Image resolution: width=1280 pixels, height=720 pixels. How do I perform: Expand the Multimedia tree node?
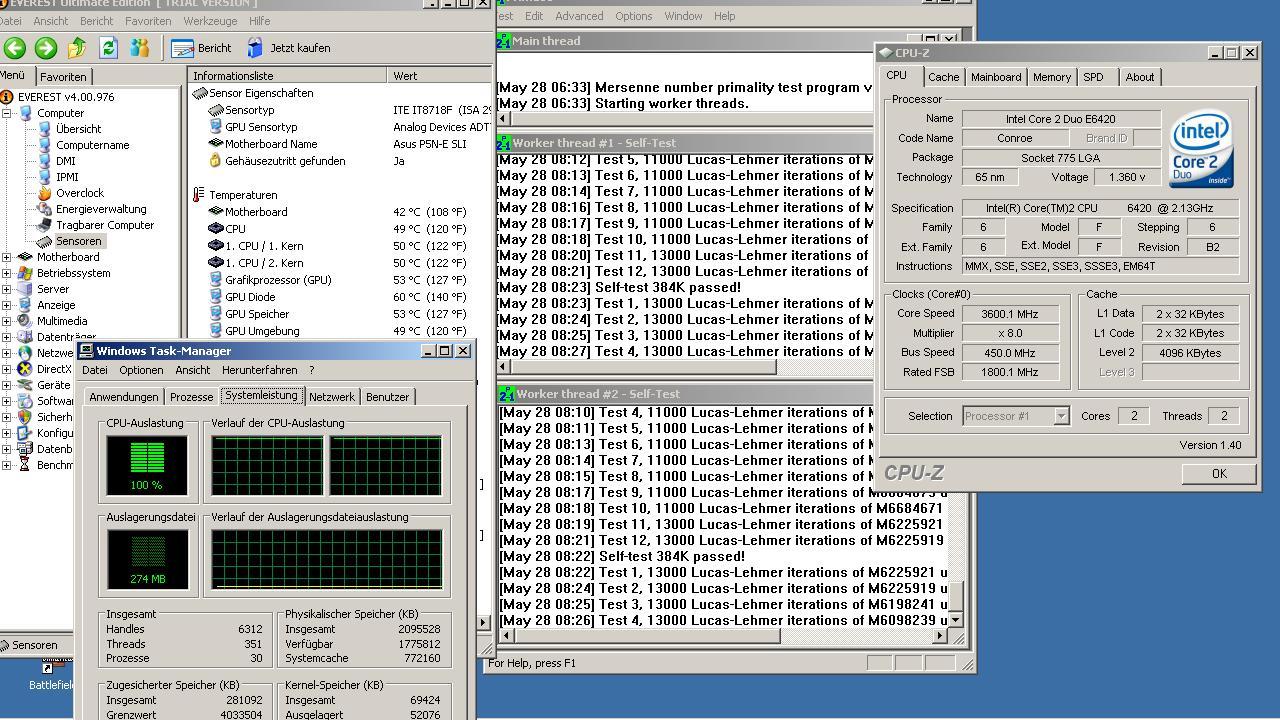7,321
